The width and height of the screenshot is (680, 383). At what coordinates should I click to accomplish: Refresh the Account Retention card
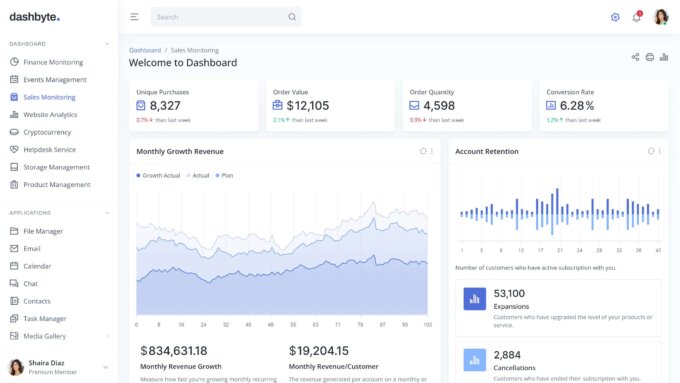pos(651,151)
